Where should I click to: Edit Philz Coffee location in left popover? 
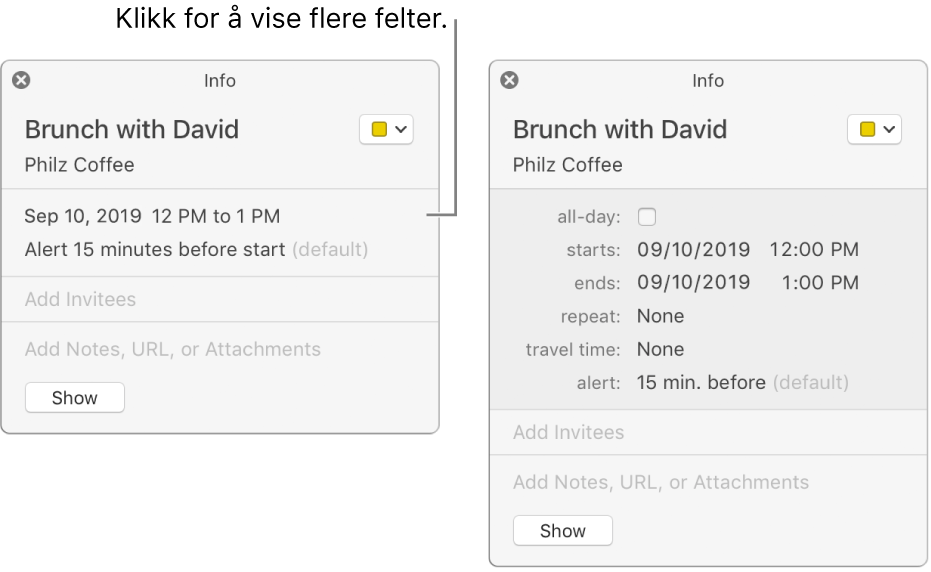coord(80,165)
